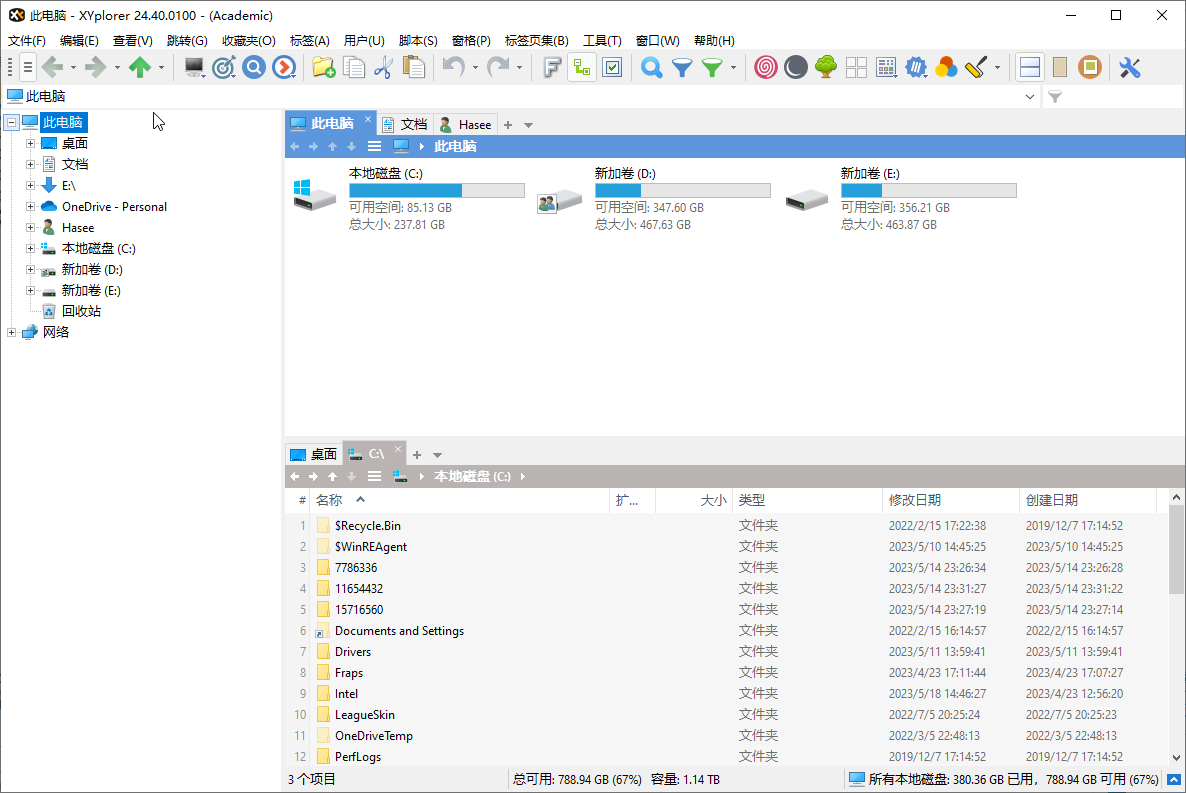This screenshot has width=1186, height=793.
Task: Switch to the 文档 tab in top pane
Action: [x=405, y=124]
